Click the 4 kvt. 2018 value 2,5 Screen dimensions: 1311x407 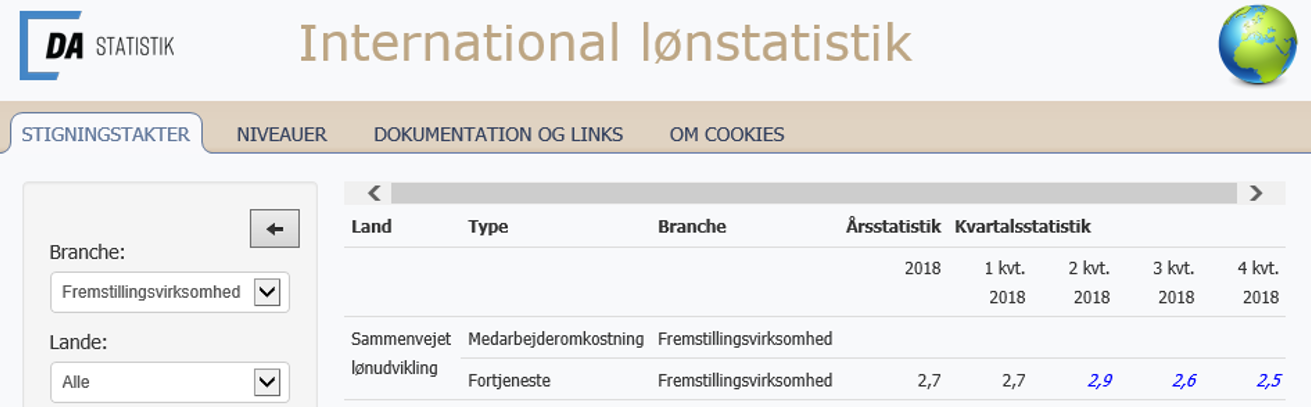1267,380
